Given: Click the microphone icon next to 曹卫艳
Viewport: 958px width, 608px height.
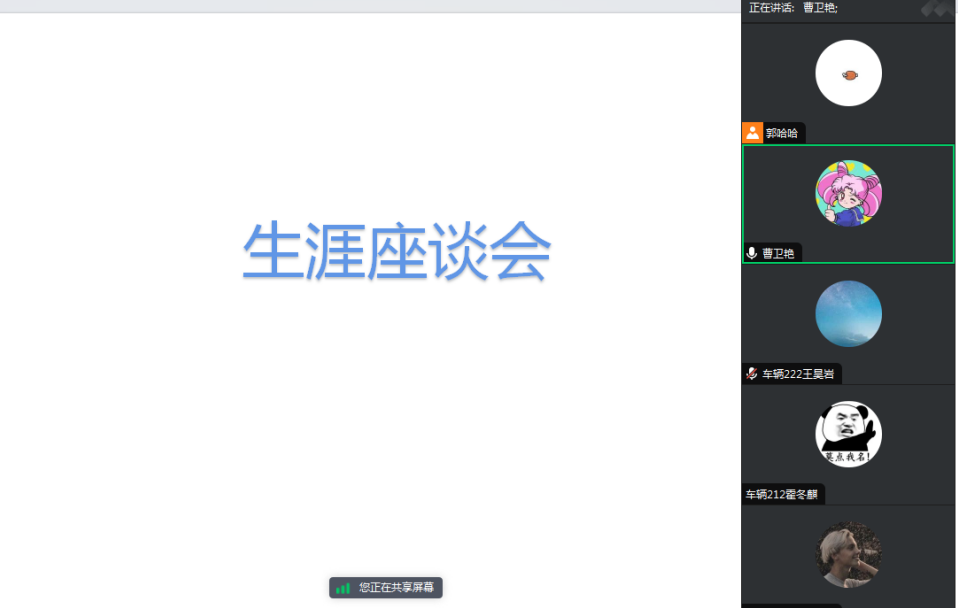Looking at the screenshot, I should [752, 253].
